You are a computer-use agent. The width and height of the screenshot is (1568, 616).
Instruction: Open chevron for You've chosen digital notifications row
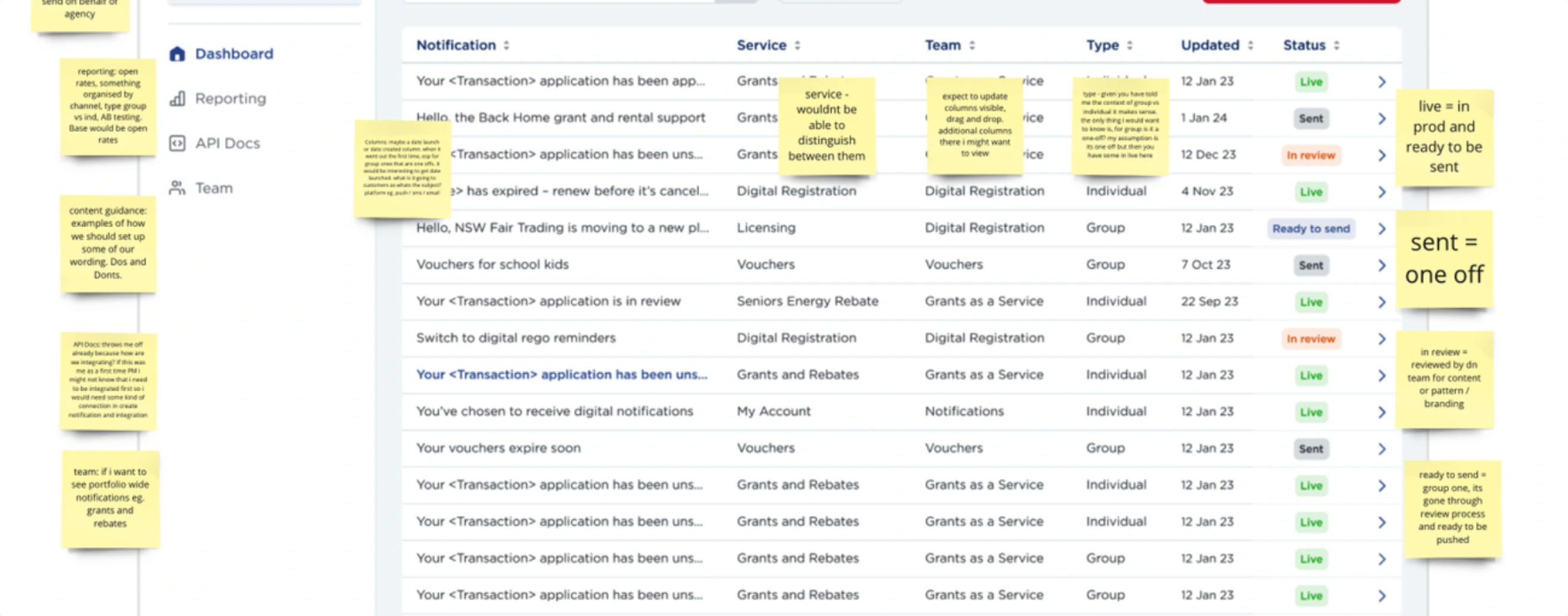point(1382,412)
